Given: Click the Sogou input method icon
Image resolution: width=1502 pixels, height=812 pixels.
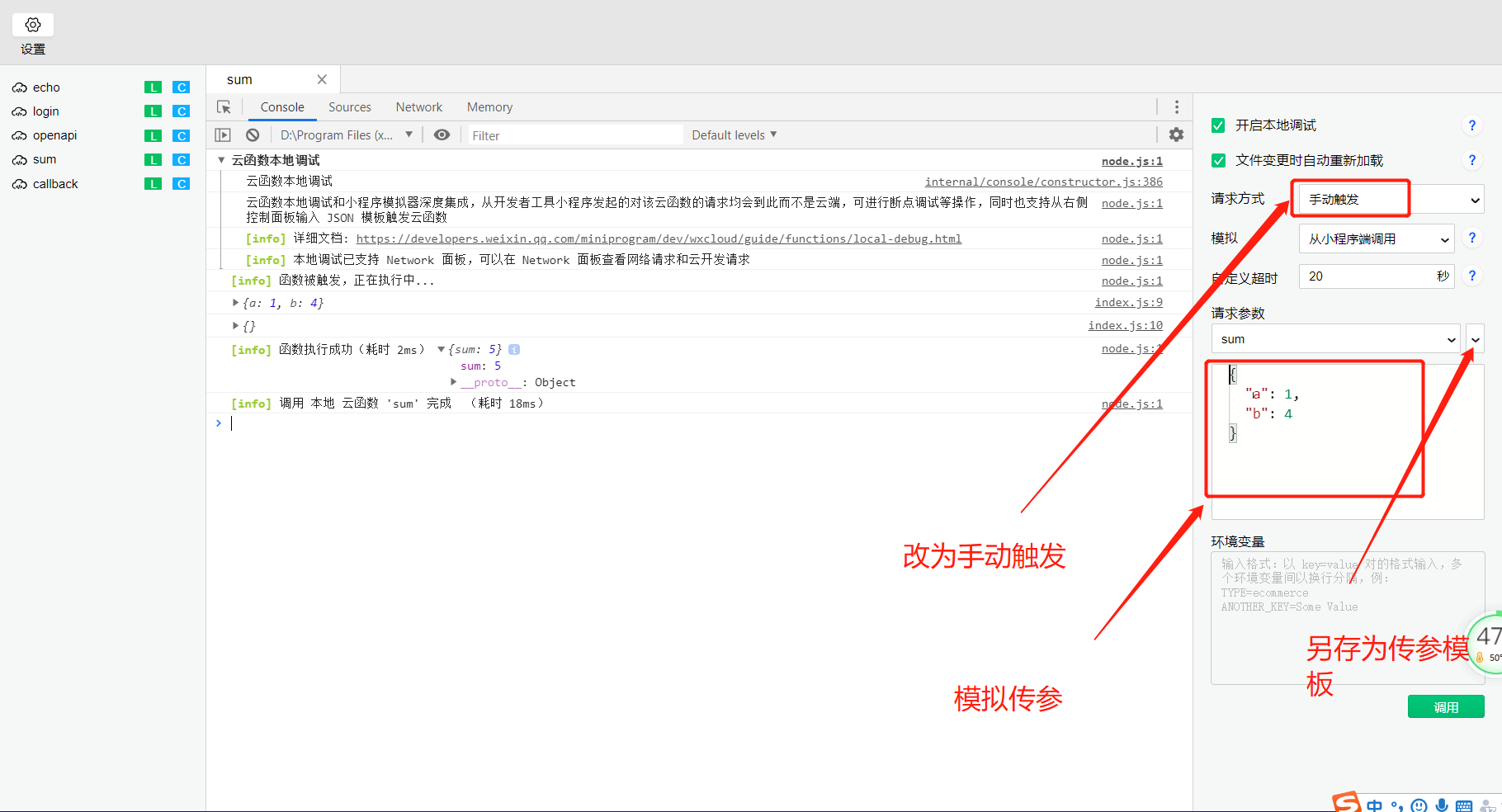Looking at the screenshot, I should coord(1345,801).
